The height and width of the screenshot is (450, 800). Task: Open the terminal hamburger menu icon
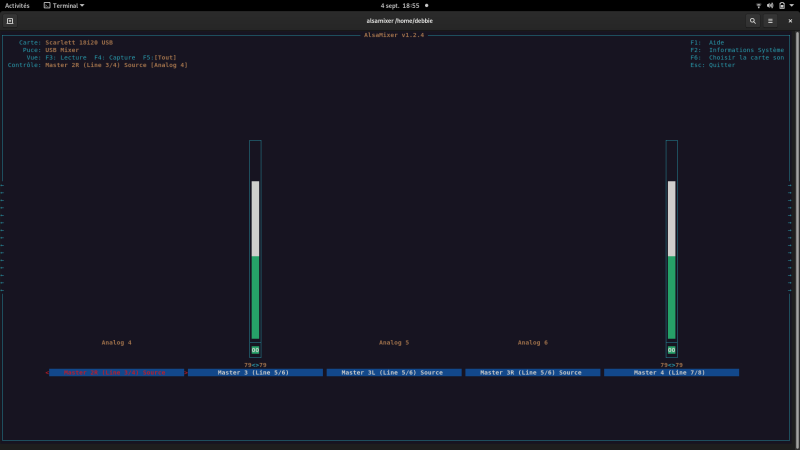coord(770,21)
